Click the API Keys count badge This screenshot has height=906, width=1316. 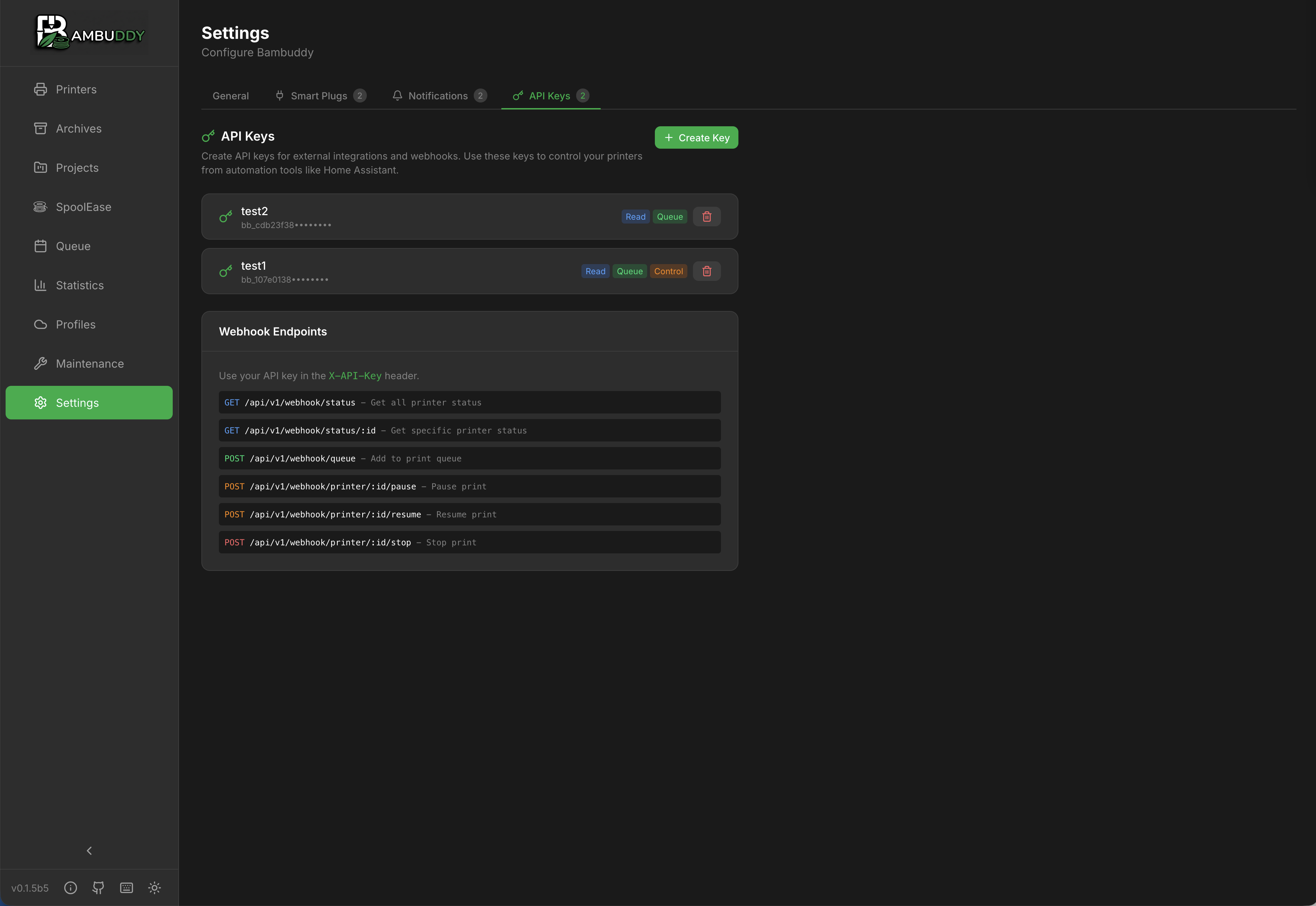coord(582,95)
